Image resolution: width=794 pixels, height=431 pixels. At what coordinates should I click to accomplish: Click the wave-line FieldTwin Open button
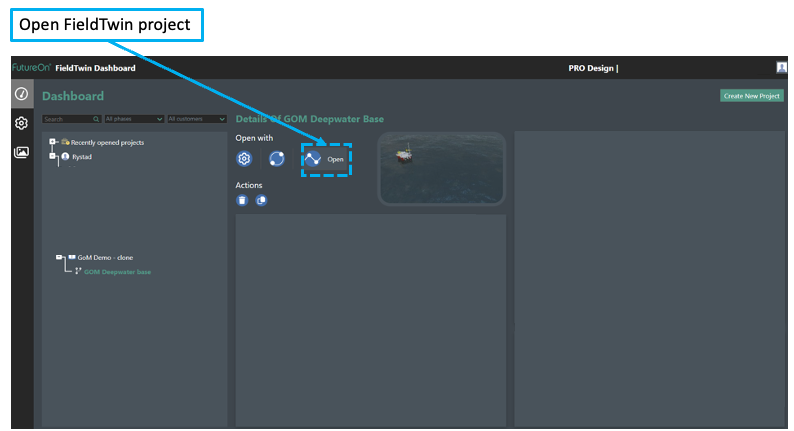click(x=325, y=159)
